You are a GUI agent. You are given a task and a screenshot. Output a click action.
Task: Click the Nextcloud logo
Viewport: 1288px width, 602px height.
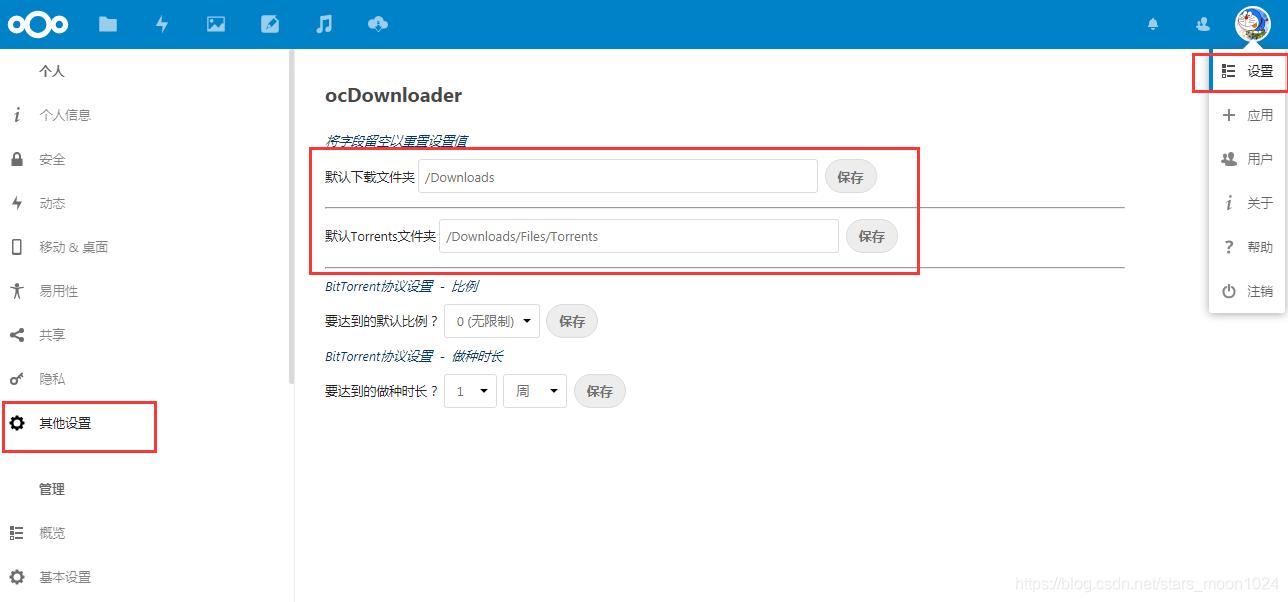[38, 23]
